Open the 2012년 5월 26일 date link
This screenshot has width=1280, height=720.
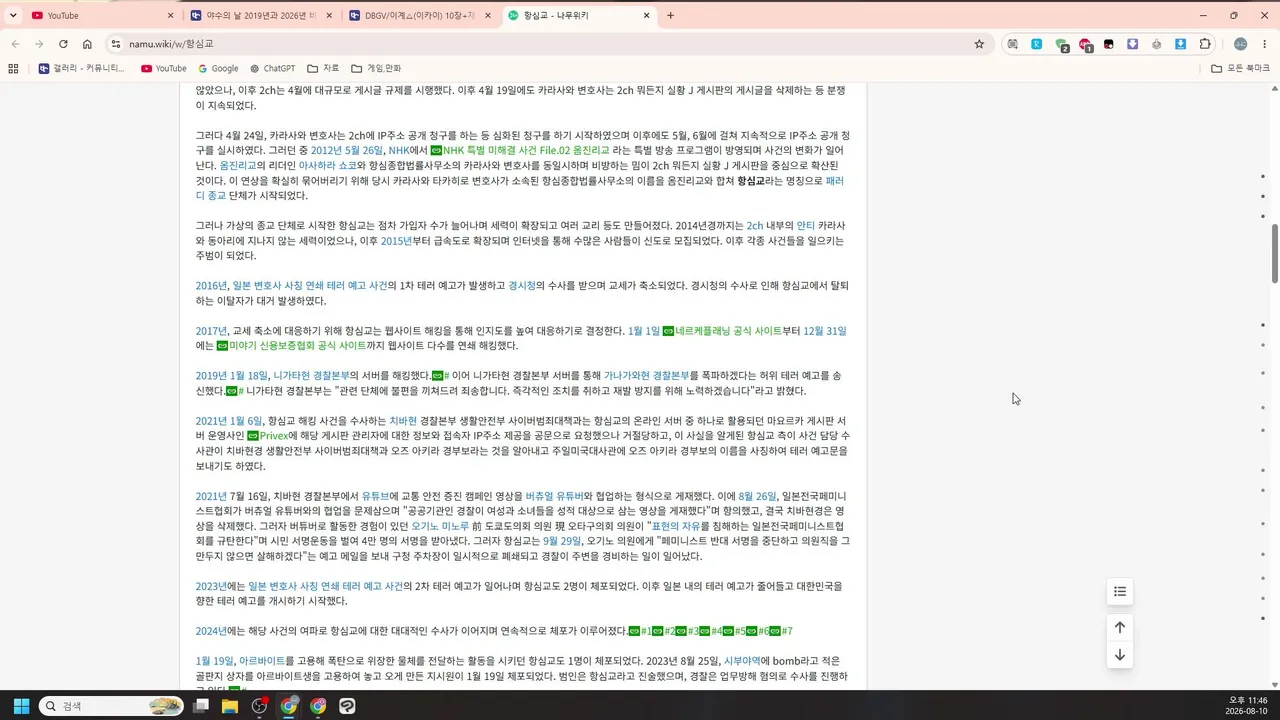pos(347,150)
